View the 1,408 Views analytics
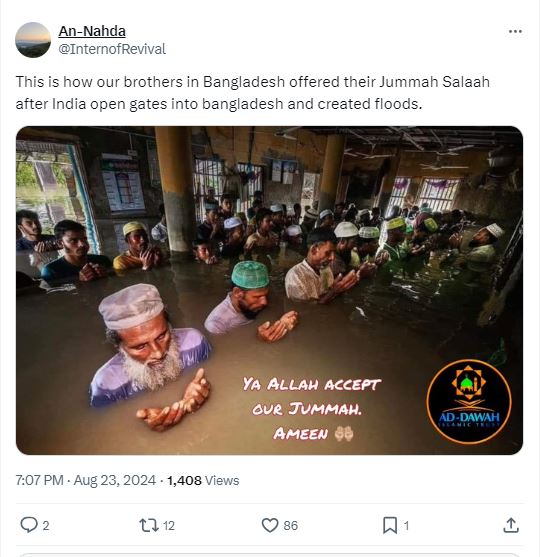Screen dimensions: 541x557 point(203,480)
